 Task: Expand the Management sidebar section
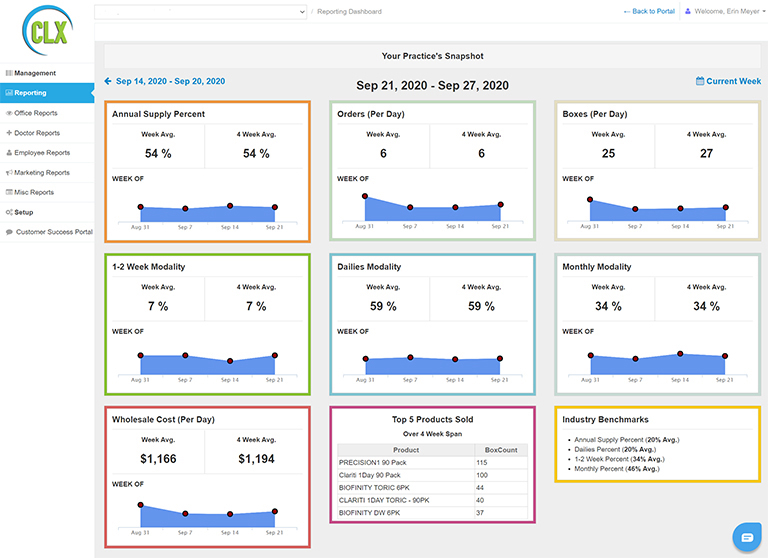pyautogui.click(x=47, y=73)
